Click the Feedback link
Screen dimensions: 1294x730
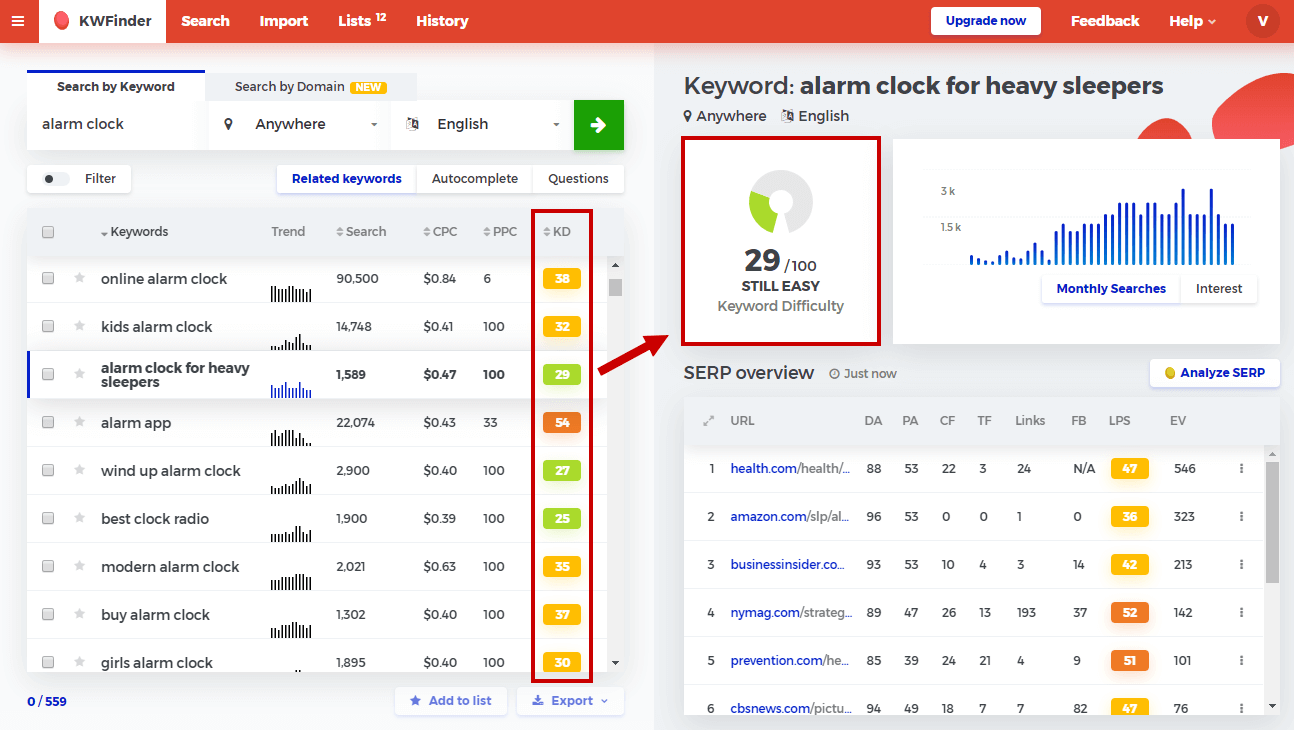(x=1105, y=21)
